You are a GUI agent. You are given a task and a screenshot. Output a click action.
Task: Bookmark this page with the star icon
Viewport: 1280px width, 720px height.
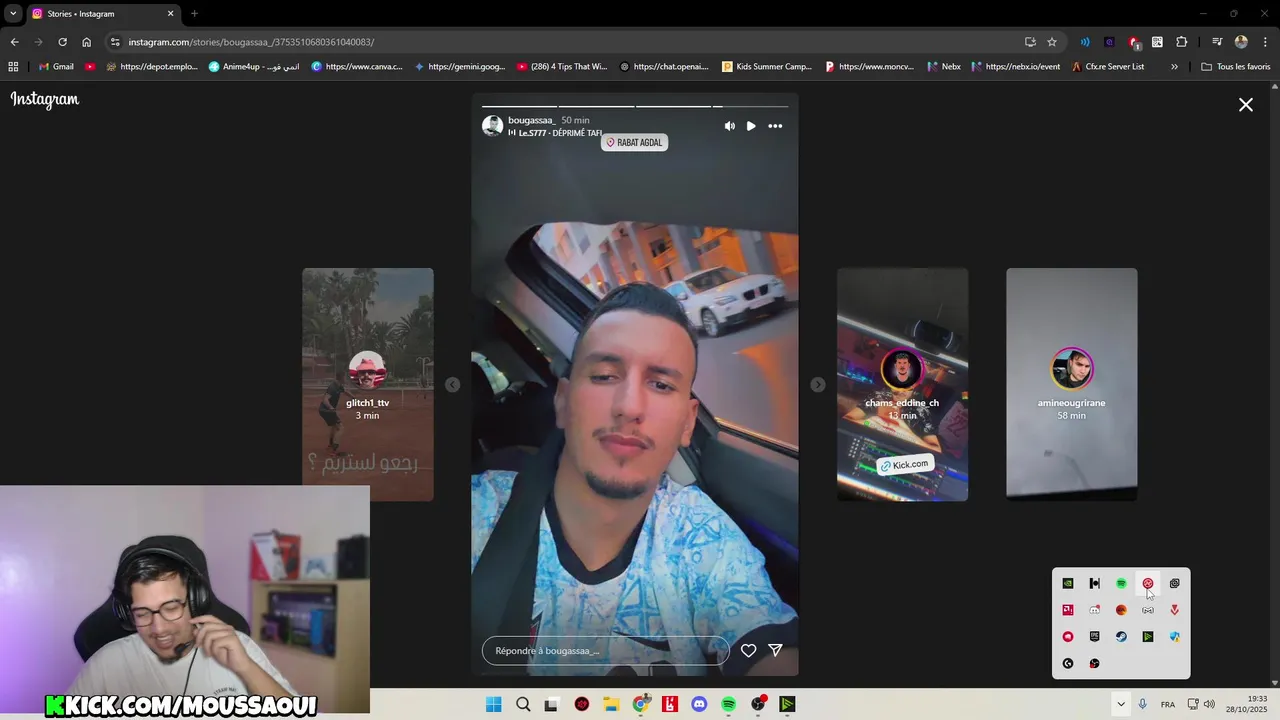(1052, 42)
